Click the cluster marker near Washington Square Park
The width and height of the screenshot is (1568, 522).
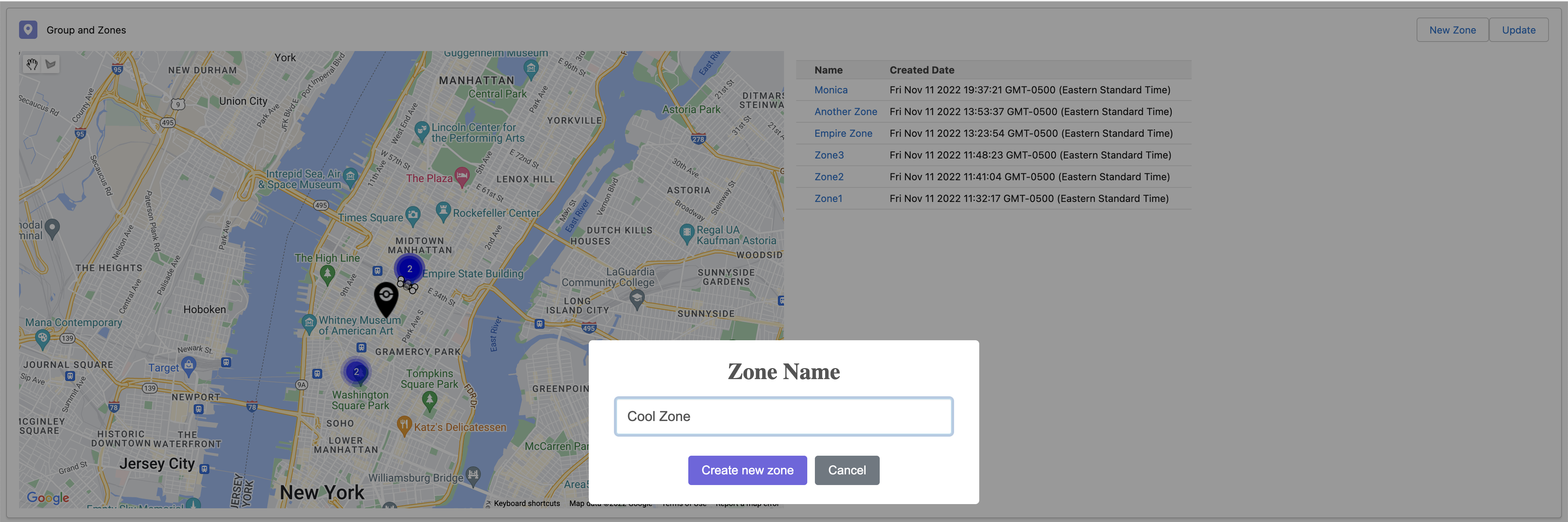click(x=356, y=372)
